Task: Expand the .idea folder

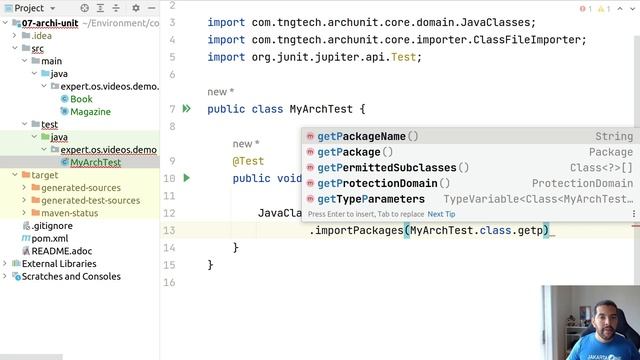Action: pos(15,36)
